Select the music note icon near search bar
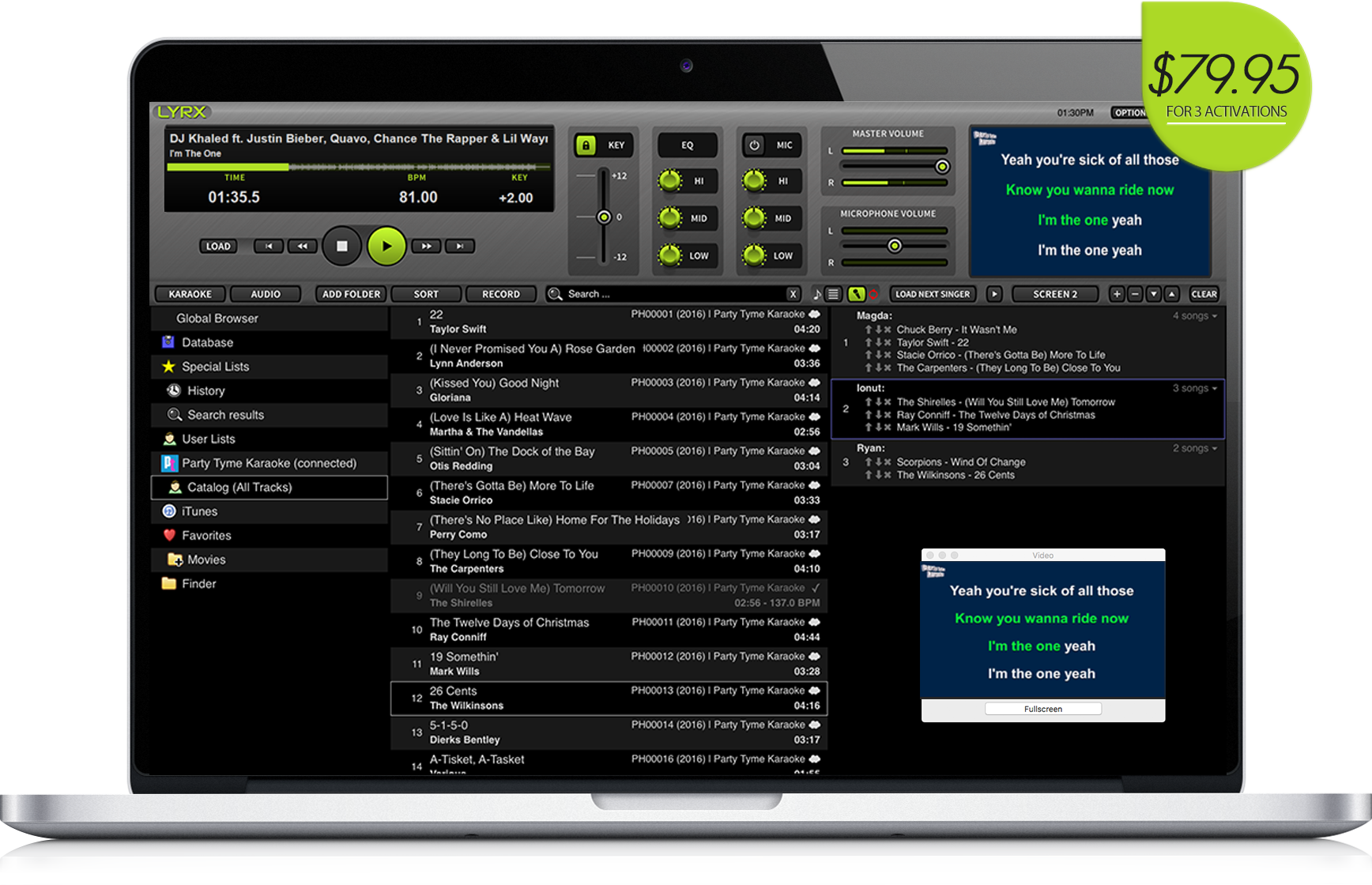 (817, 294)
